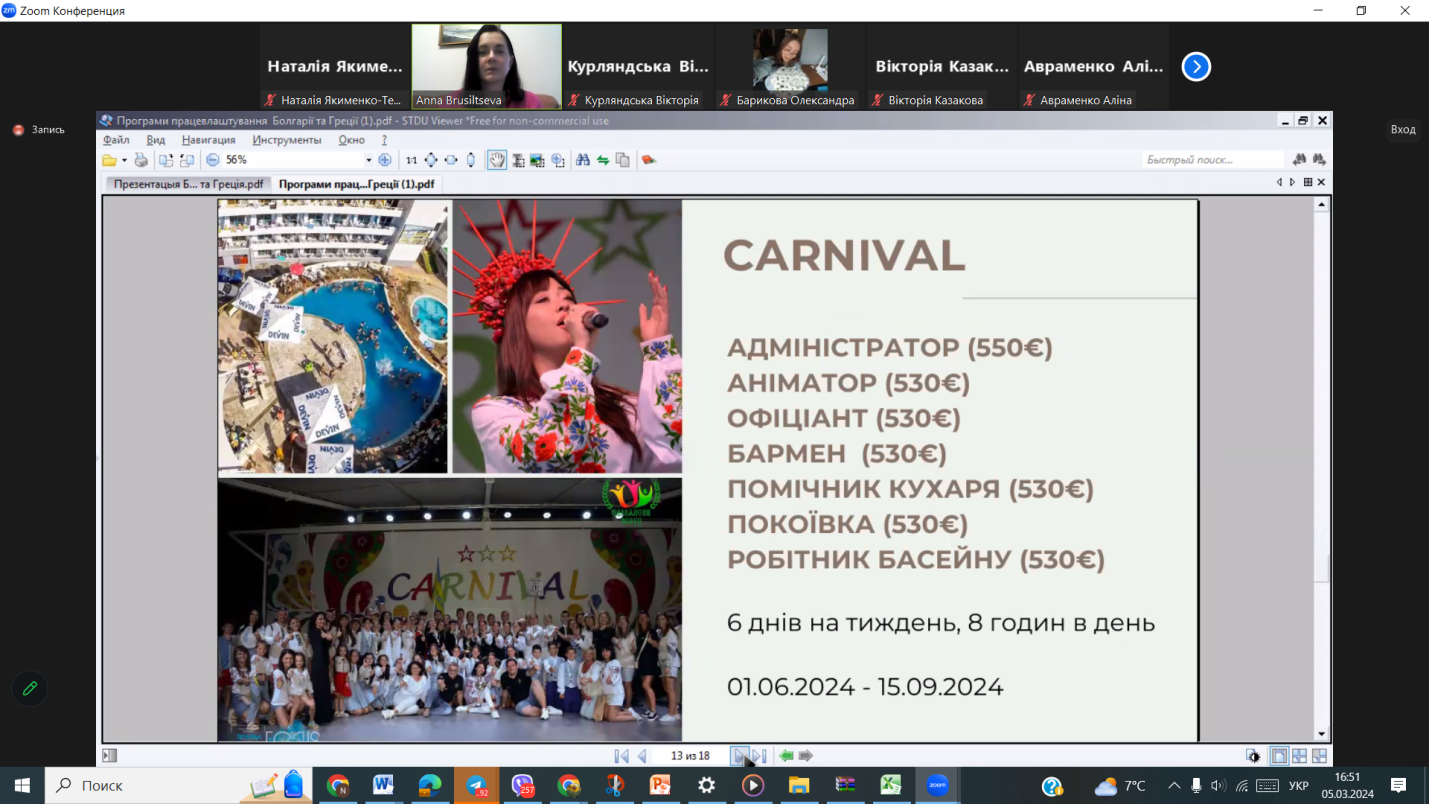Click the zoom in plus button
This screenshot has width=1429, height=804.
(x=385, y=160)
